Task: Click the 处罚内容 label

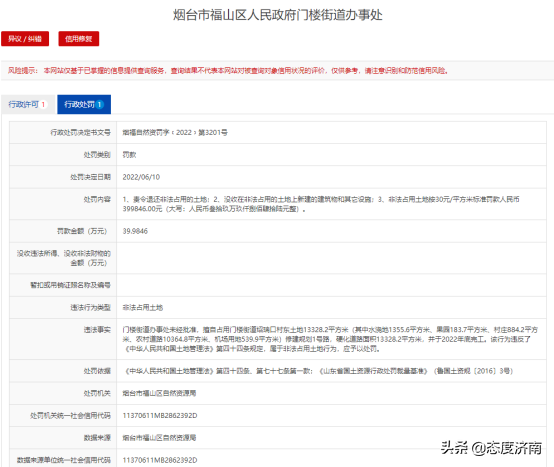Action: pos(97,199)
